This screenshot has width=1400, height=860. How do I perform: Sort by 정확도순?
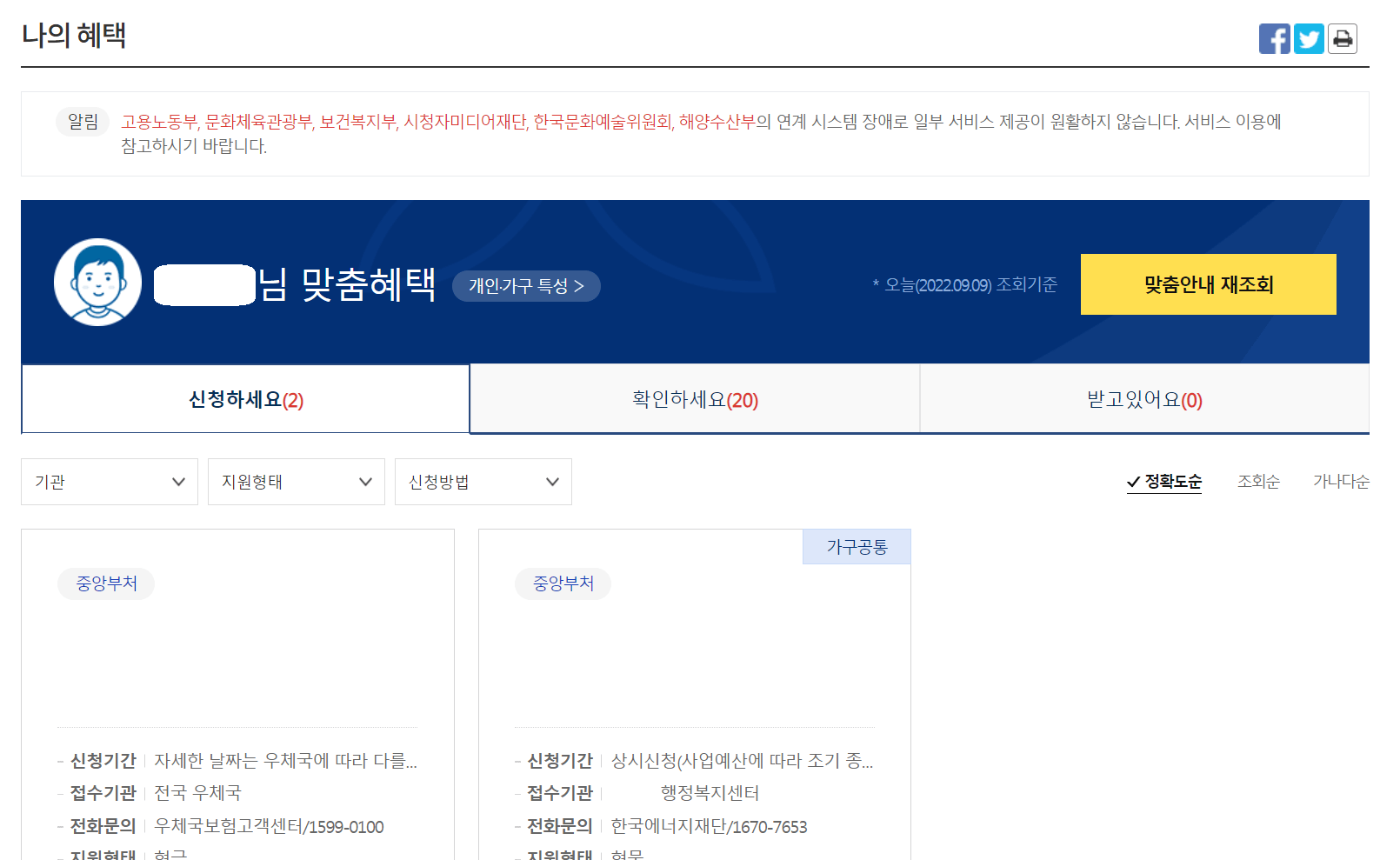point(1164,482)
